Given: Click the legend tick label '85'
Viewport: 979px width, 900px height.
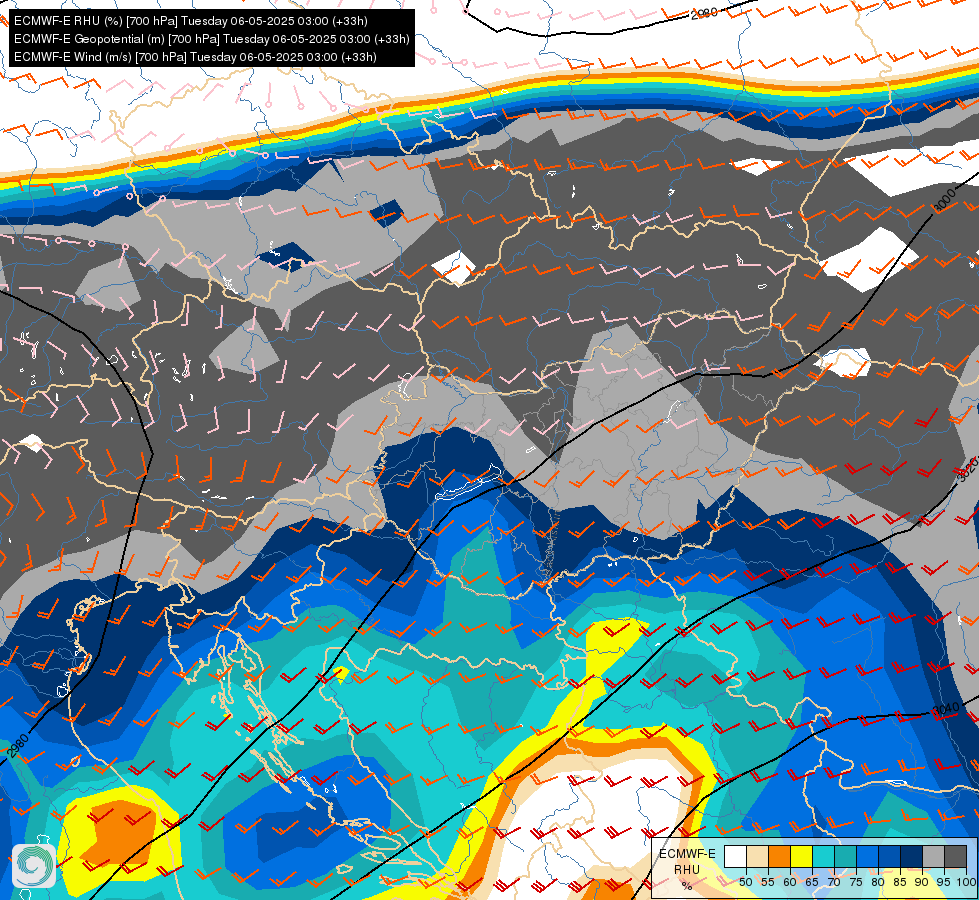Looking at the screenshot, I should [900, 882].
